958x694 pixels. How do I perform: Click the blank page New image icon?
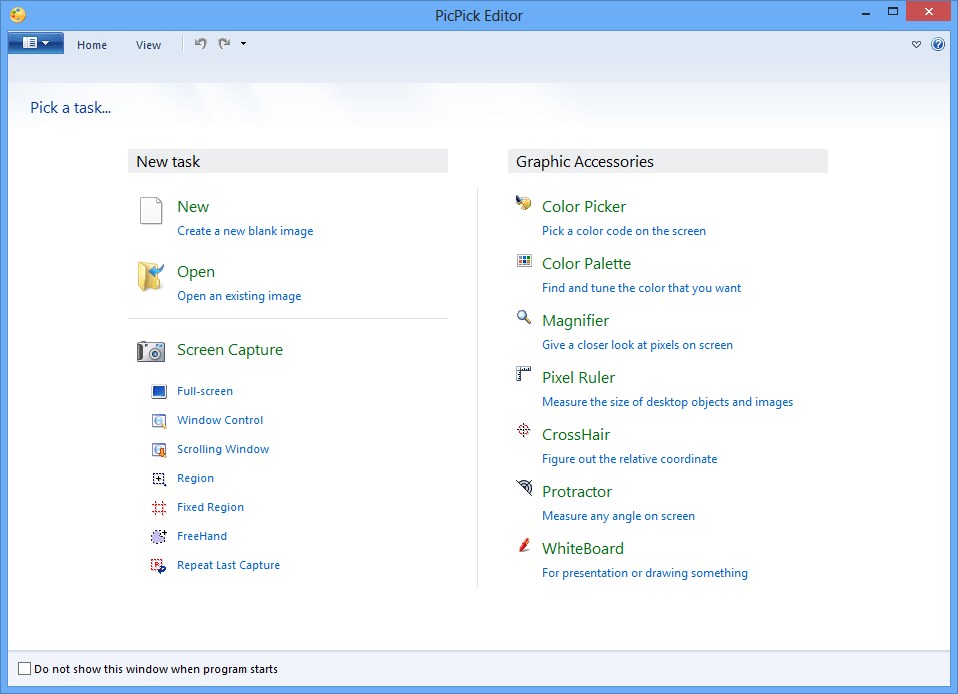(x=151, y=211)
